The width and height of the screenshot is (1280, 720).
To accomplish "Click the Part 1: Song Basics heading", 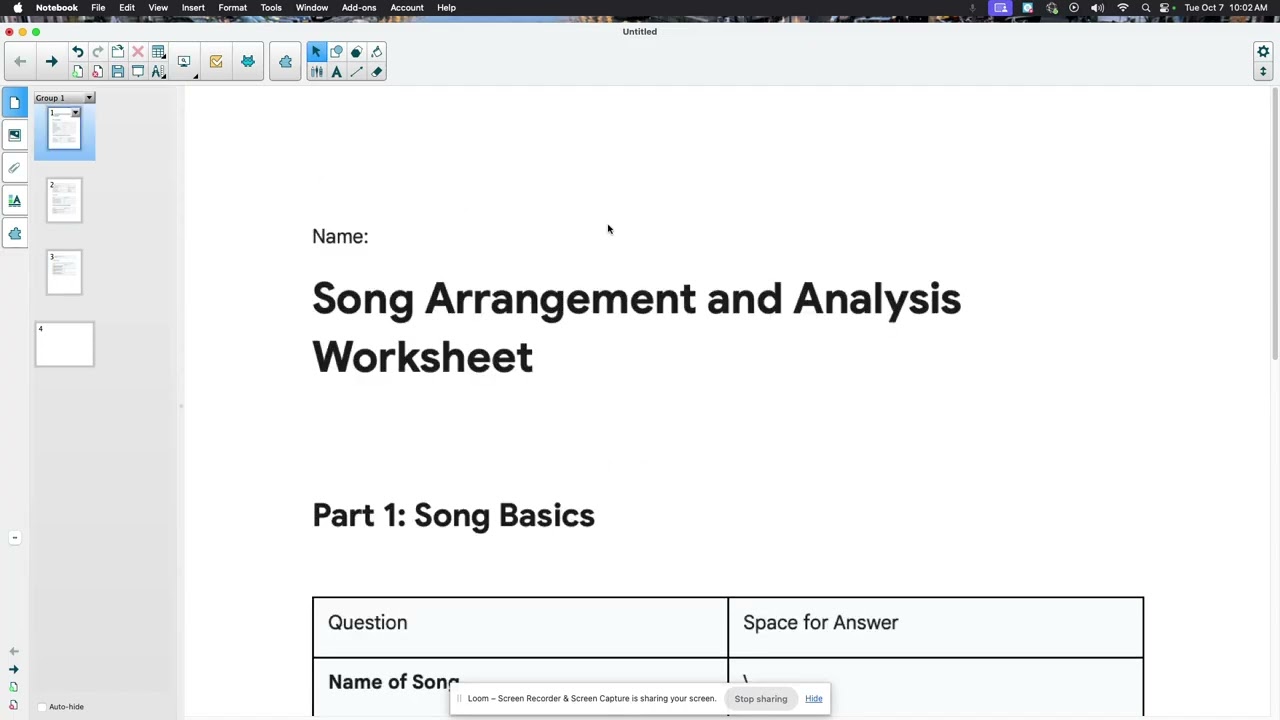I will [x=453, y=516].
